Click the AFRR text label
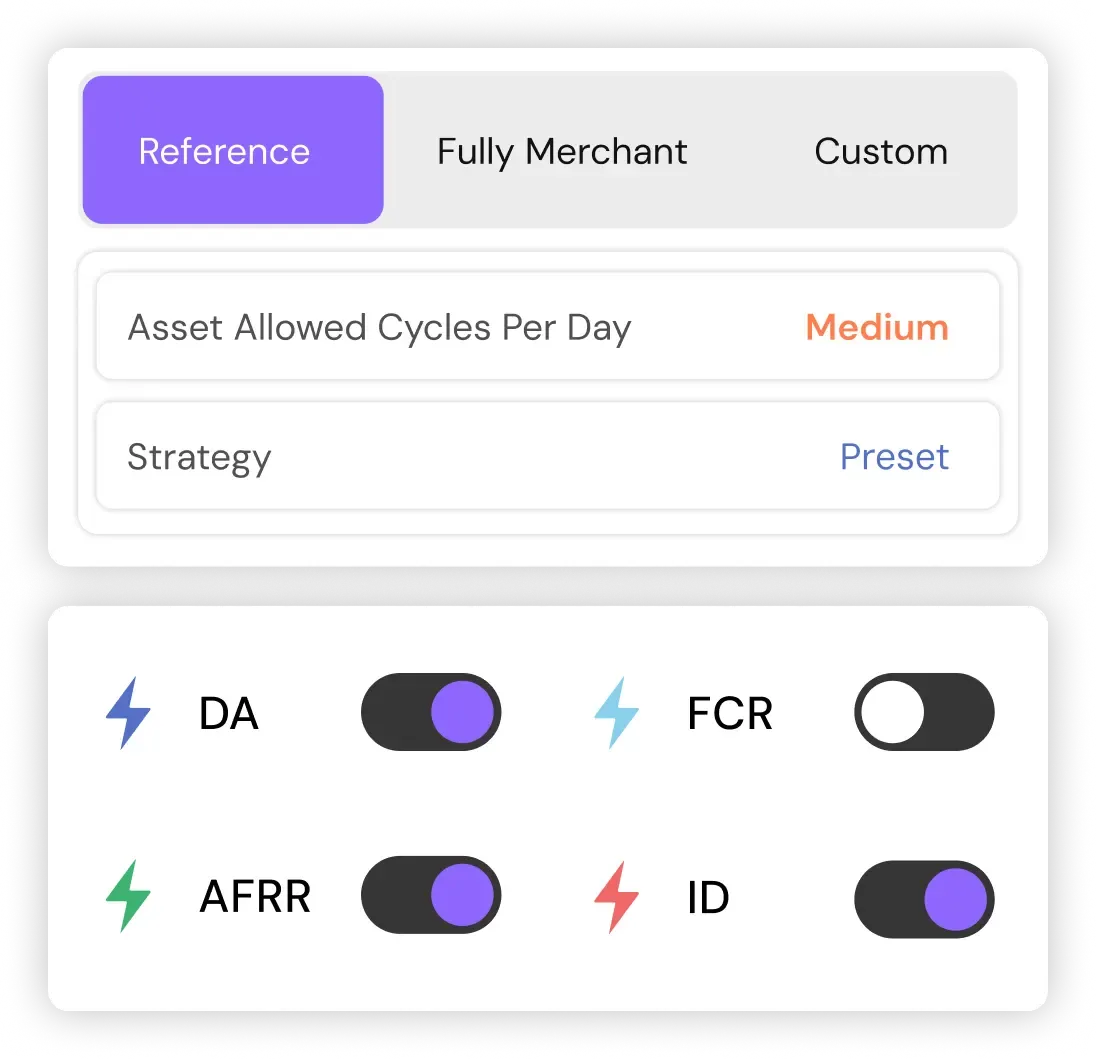This screenshot has height=1059, width=1096. 255,896
